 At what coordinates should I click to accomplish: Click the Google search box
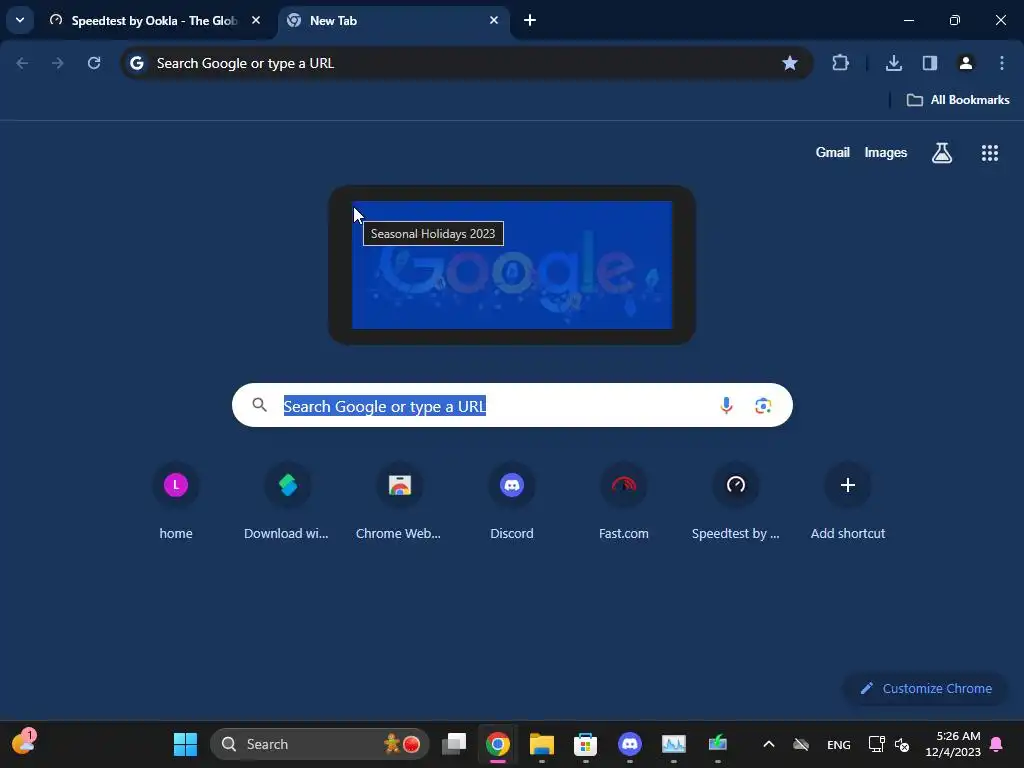tap(512, 406)
